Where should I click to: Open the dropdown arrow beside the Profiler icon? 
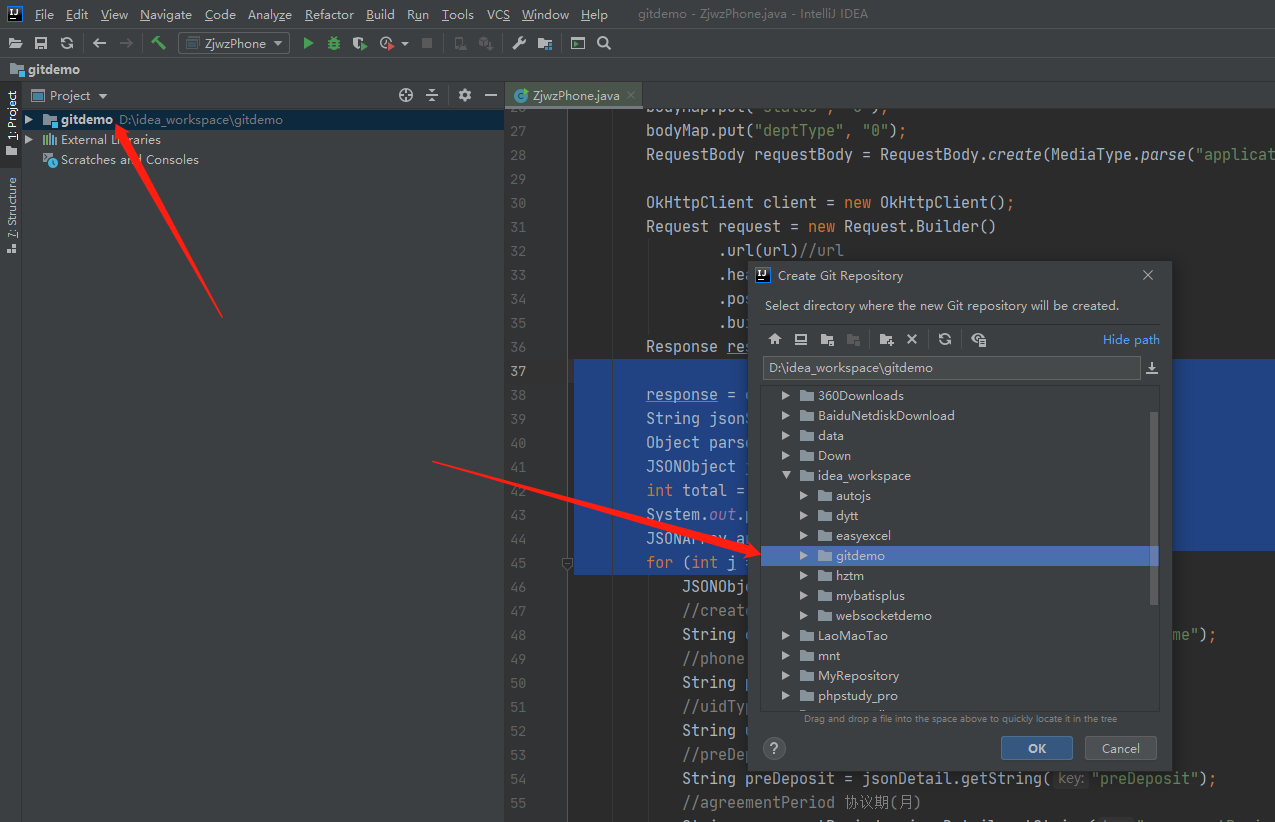[405, 44]
